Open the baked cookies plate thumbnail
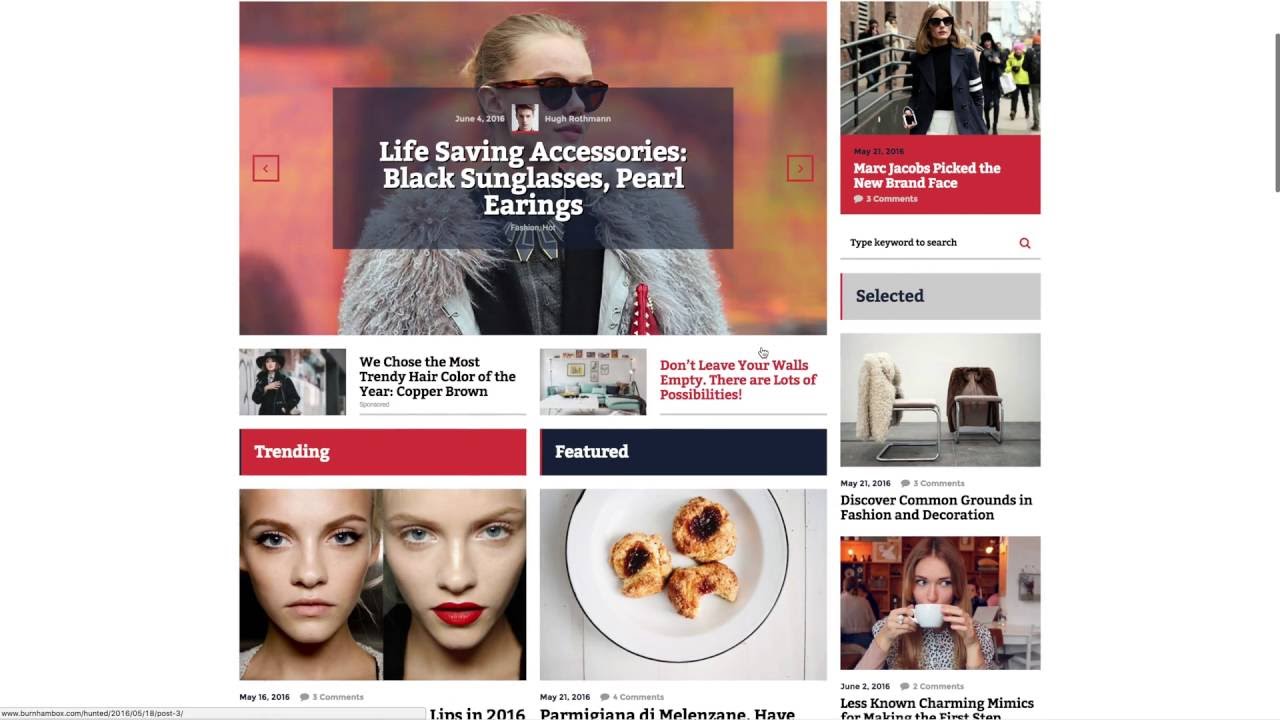The height and width of the screenshot is (720, 1280). (683, 584)
